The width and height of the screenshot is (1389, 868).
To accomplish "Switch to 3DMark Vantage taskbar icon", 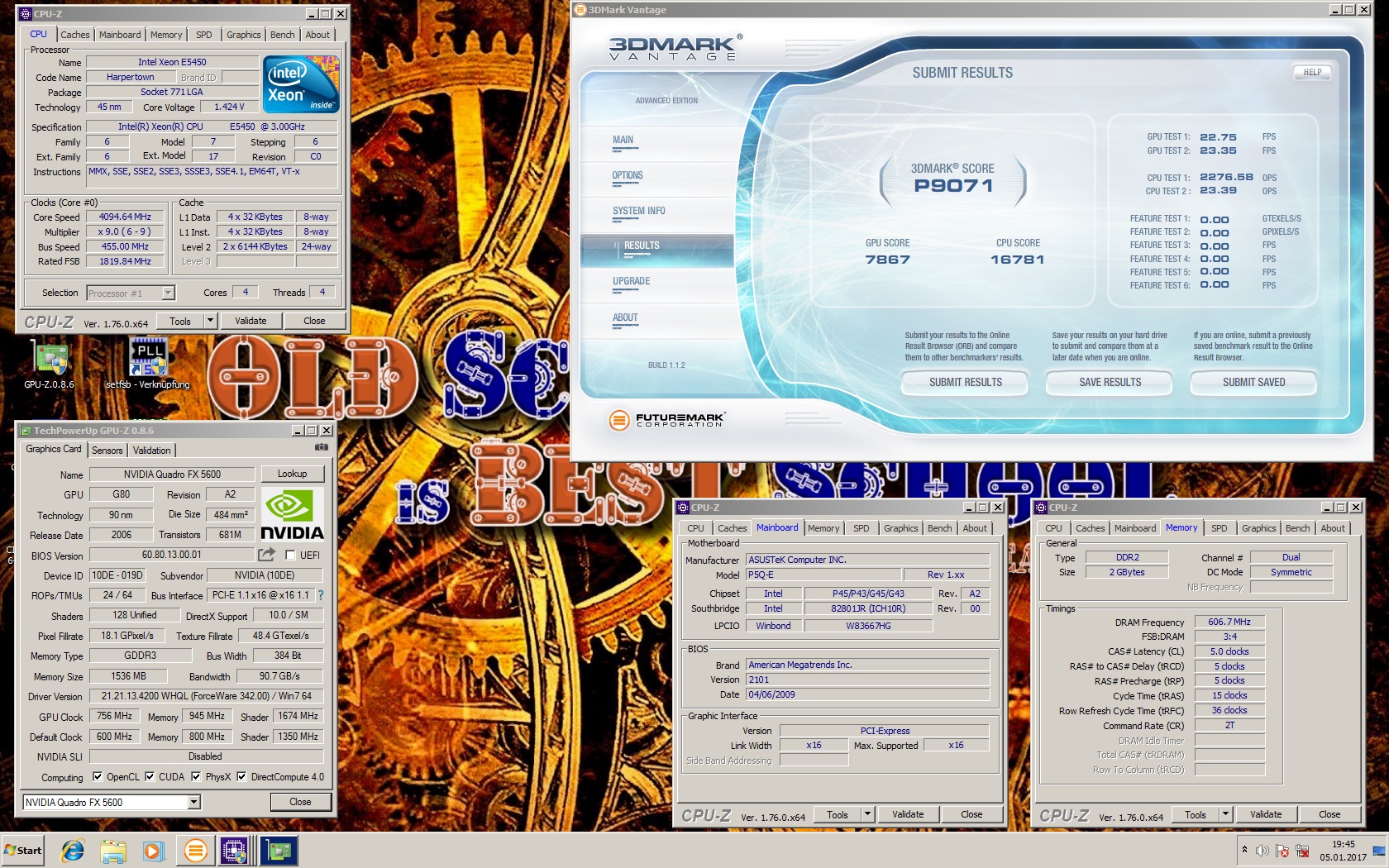I will pyautogui.click(x=196, y=851).
